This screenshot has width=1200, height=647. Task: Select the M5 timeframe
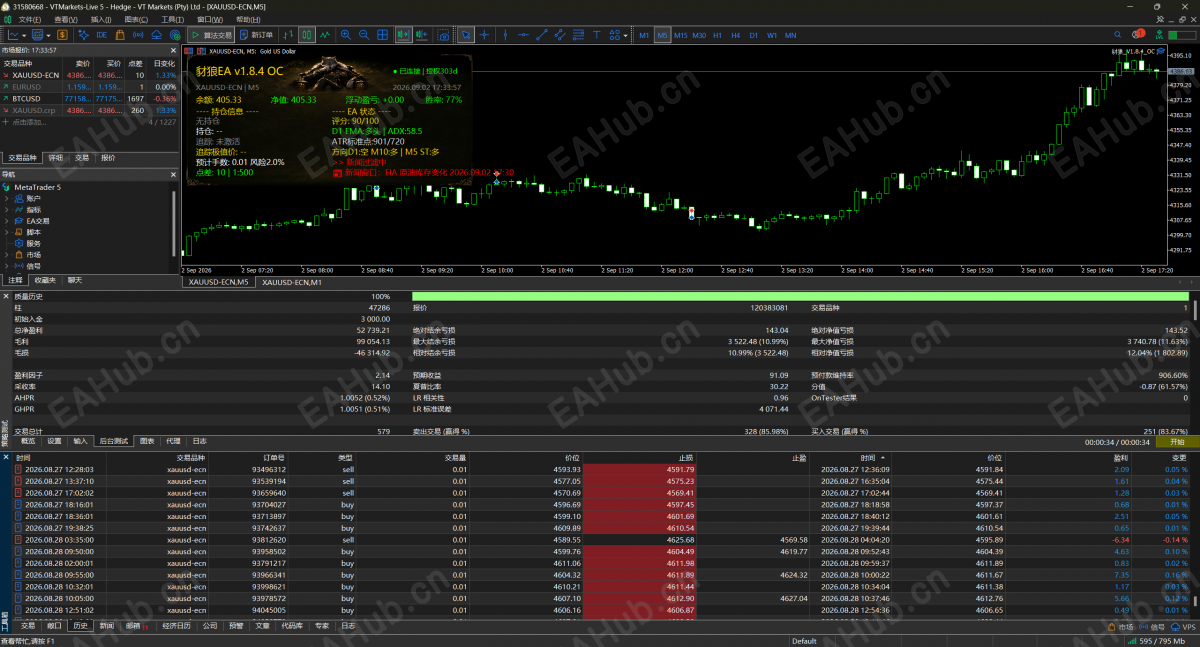(x=662, y=35)
